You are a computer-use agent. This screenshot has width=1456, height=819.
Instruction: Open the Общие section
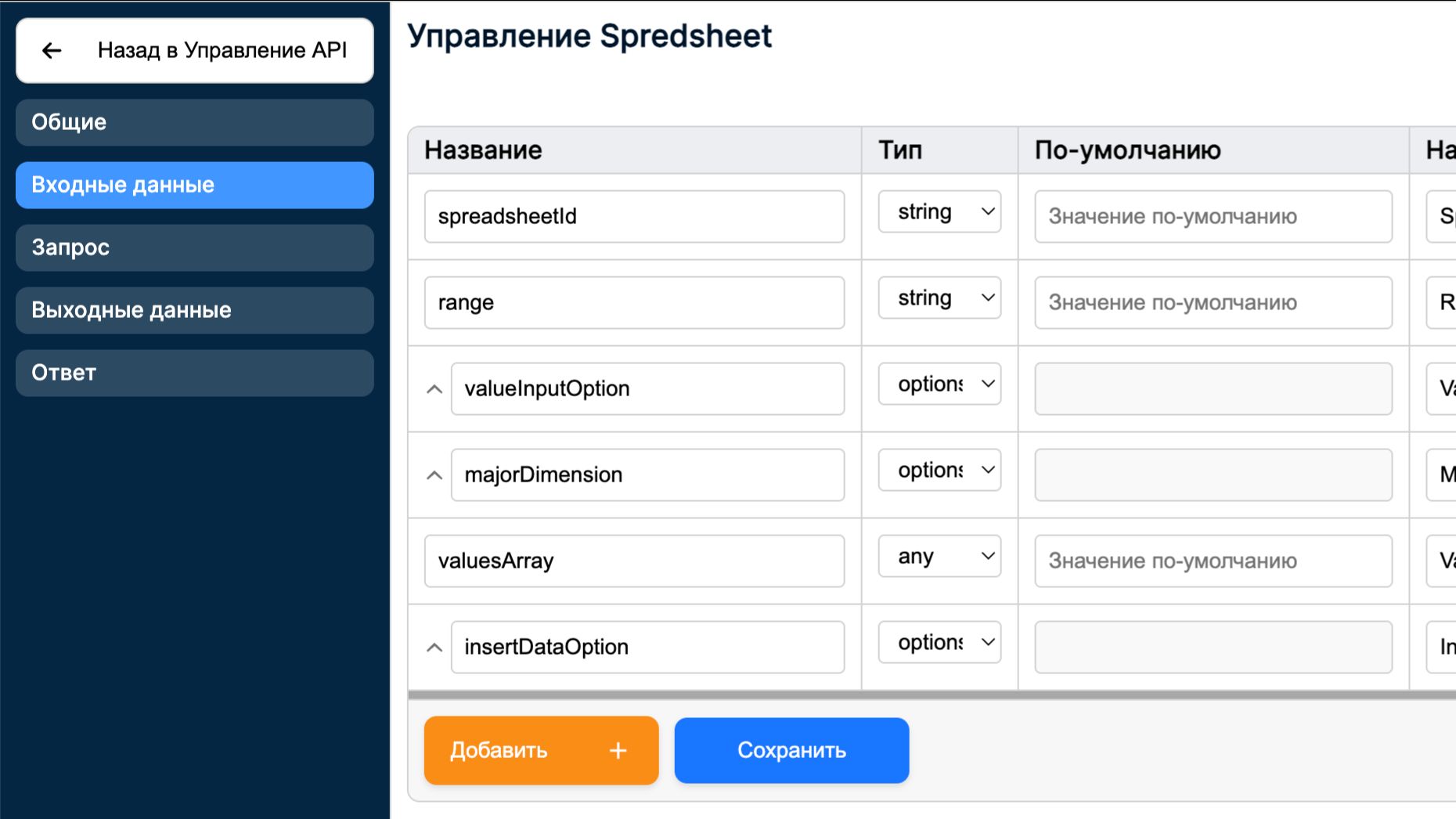(194, 122)
